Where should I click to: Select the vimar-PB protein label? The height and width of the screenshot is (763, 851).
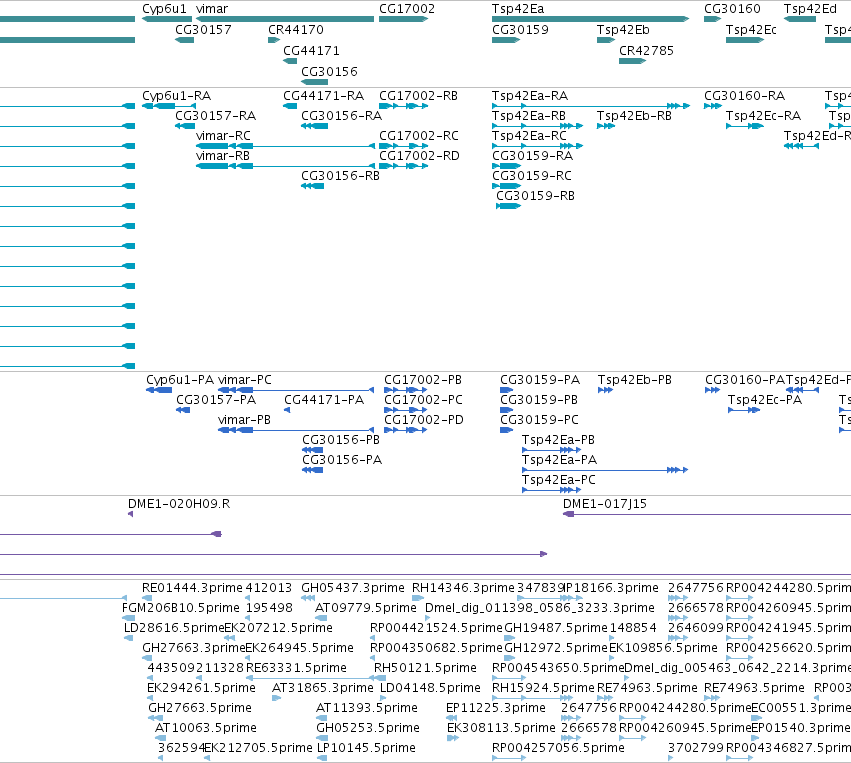point(244,420)
